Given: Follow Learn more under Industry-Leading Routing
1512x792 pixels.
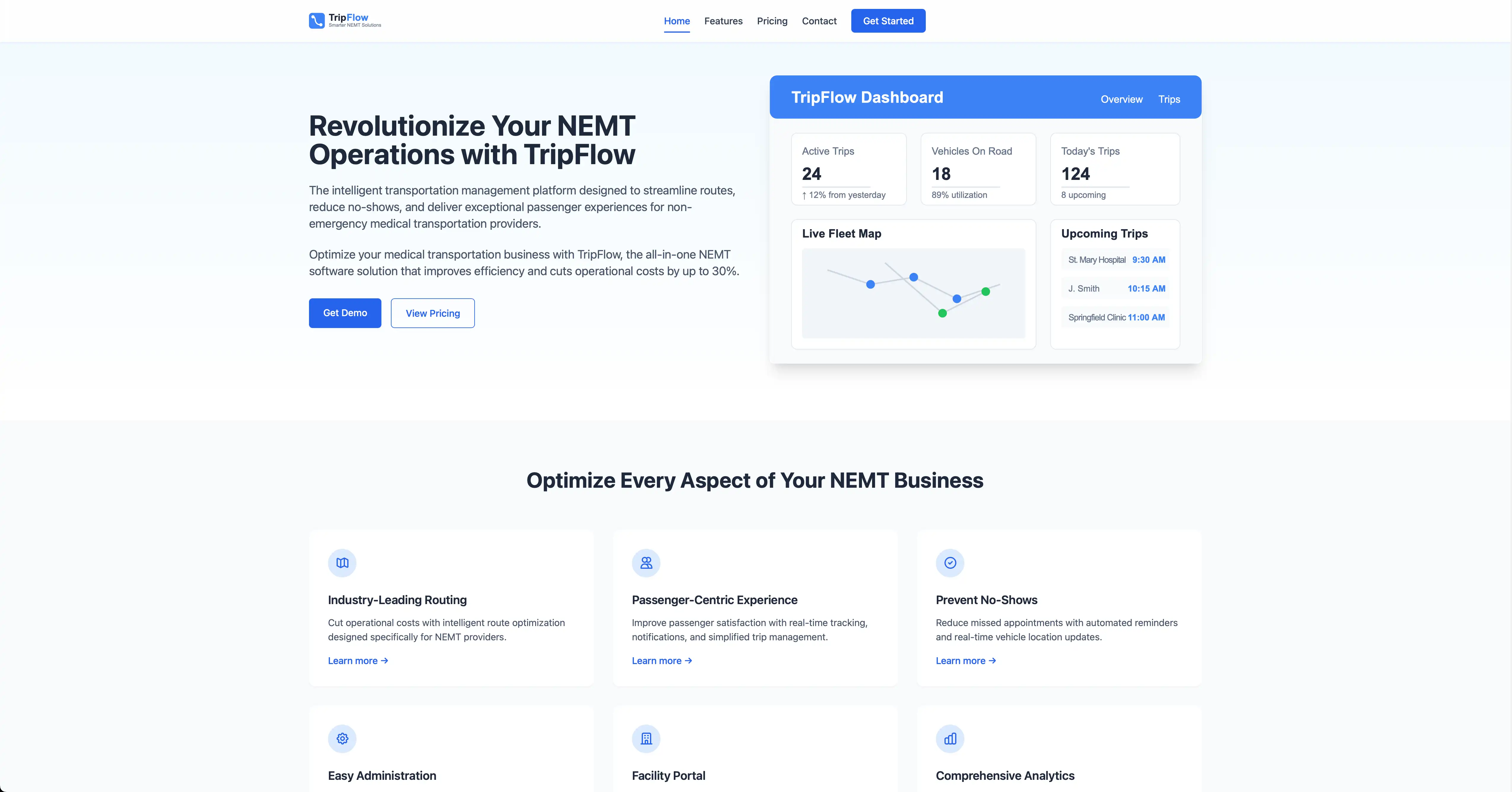Looking at the screenshot, I should [x=358, y=660].
